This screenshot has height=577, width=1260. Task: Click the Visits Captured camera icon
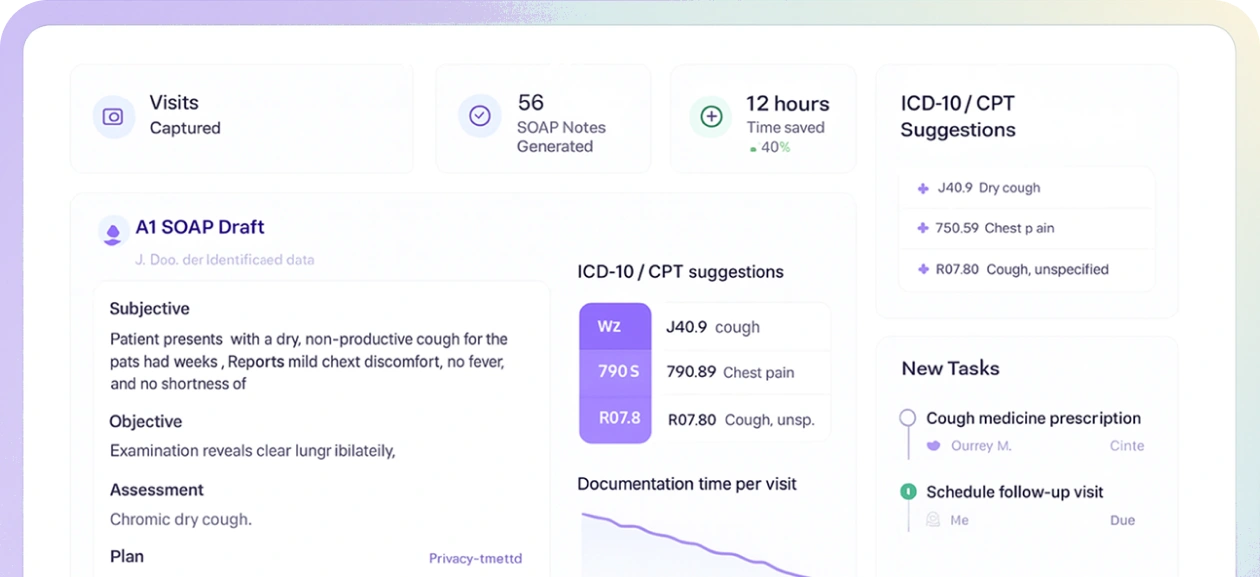(113, 117)
